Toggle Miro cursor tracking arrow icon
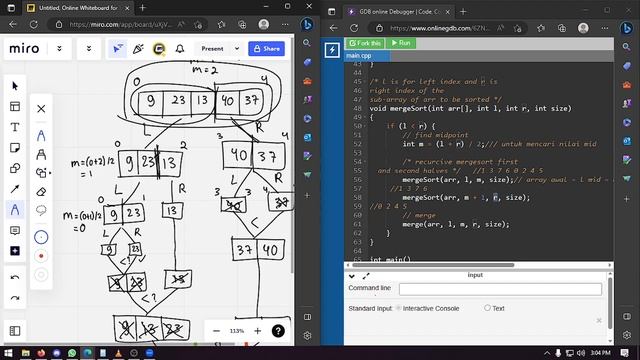 click(x=118, y=49)
